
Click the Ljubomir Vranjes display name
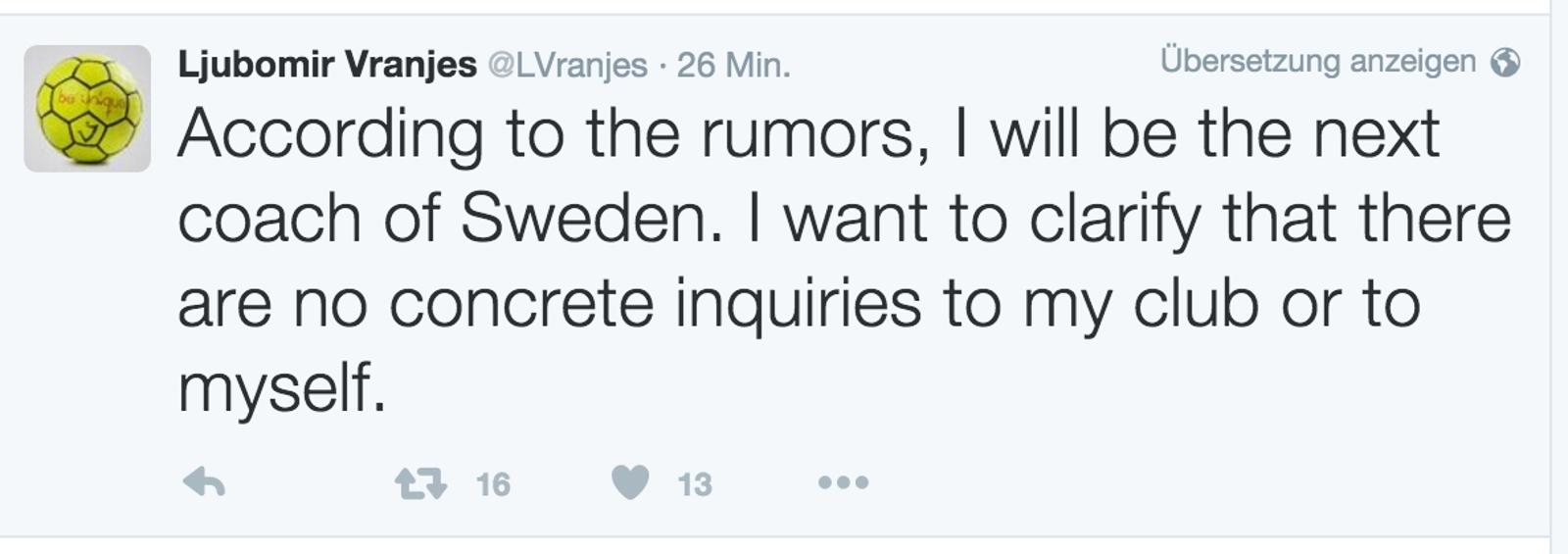pyautogui.click(x=326, y=65)
